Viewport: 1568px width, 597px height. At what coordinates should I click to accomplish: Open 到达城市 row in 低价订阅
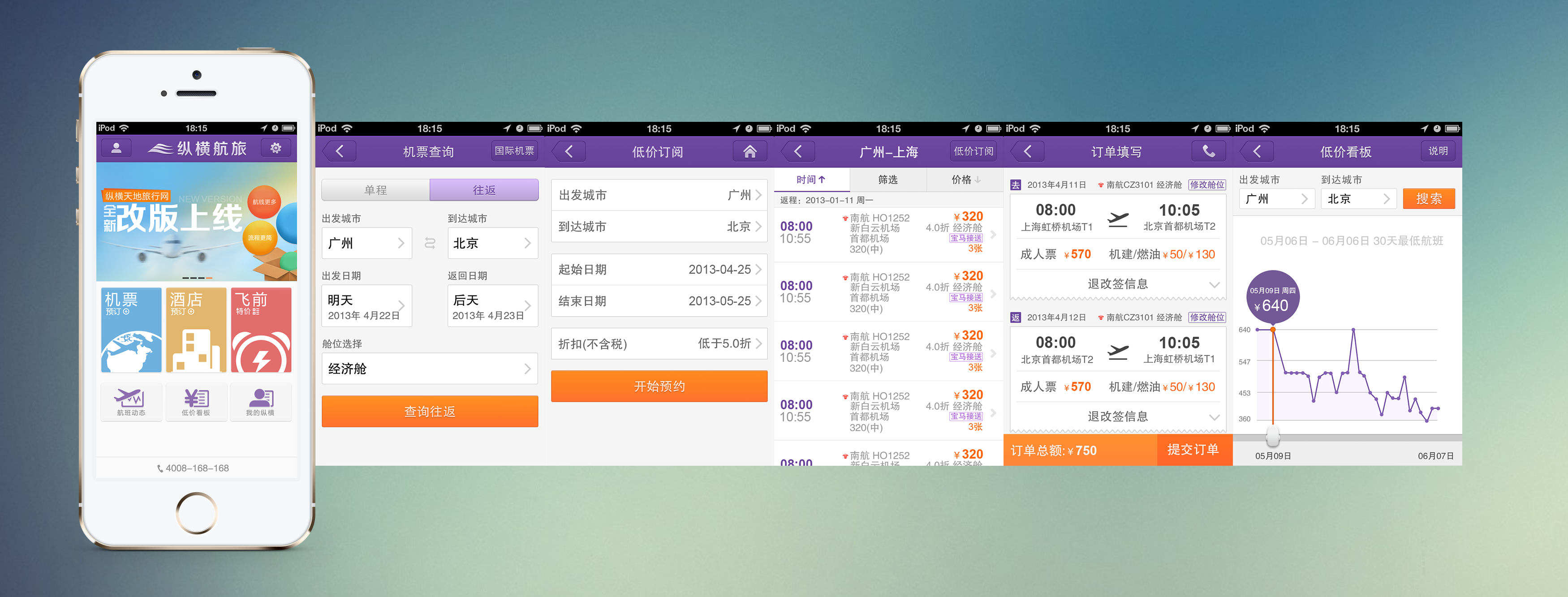coord(659,226)
